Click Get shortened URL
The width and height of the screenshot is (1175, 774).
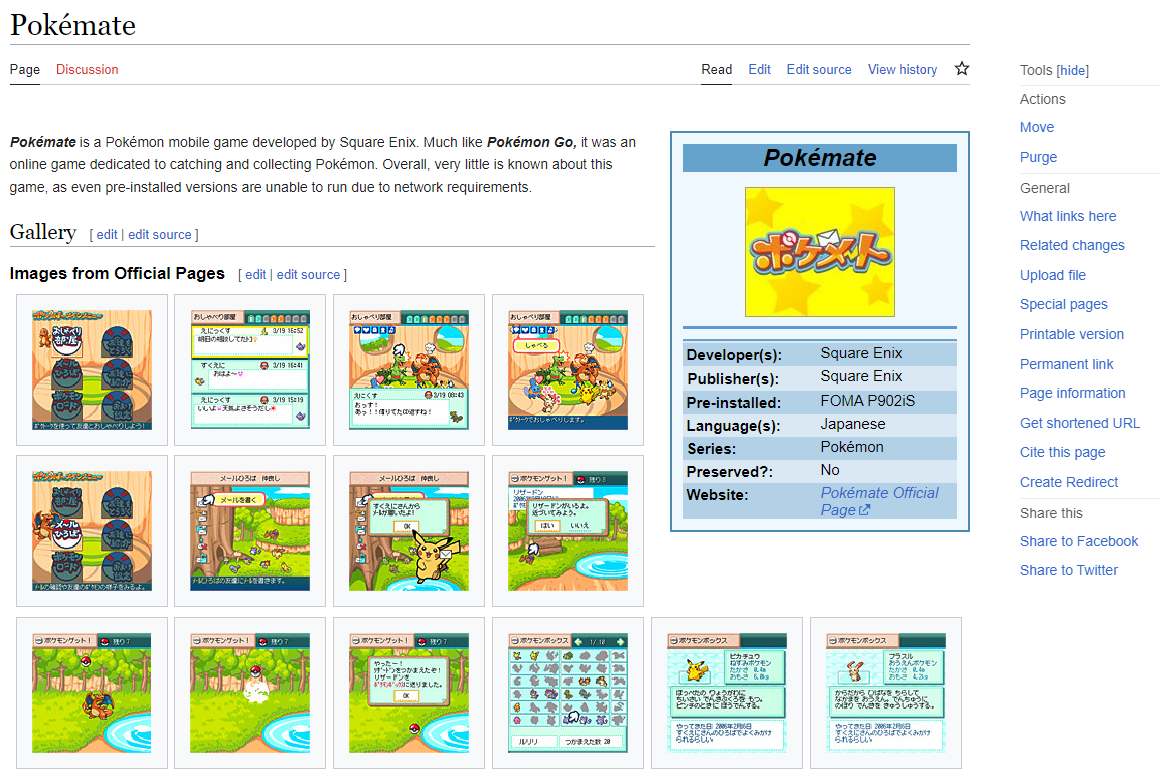tap(1079, 424)
